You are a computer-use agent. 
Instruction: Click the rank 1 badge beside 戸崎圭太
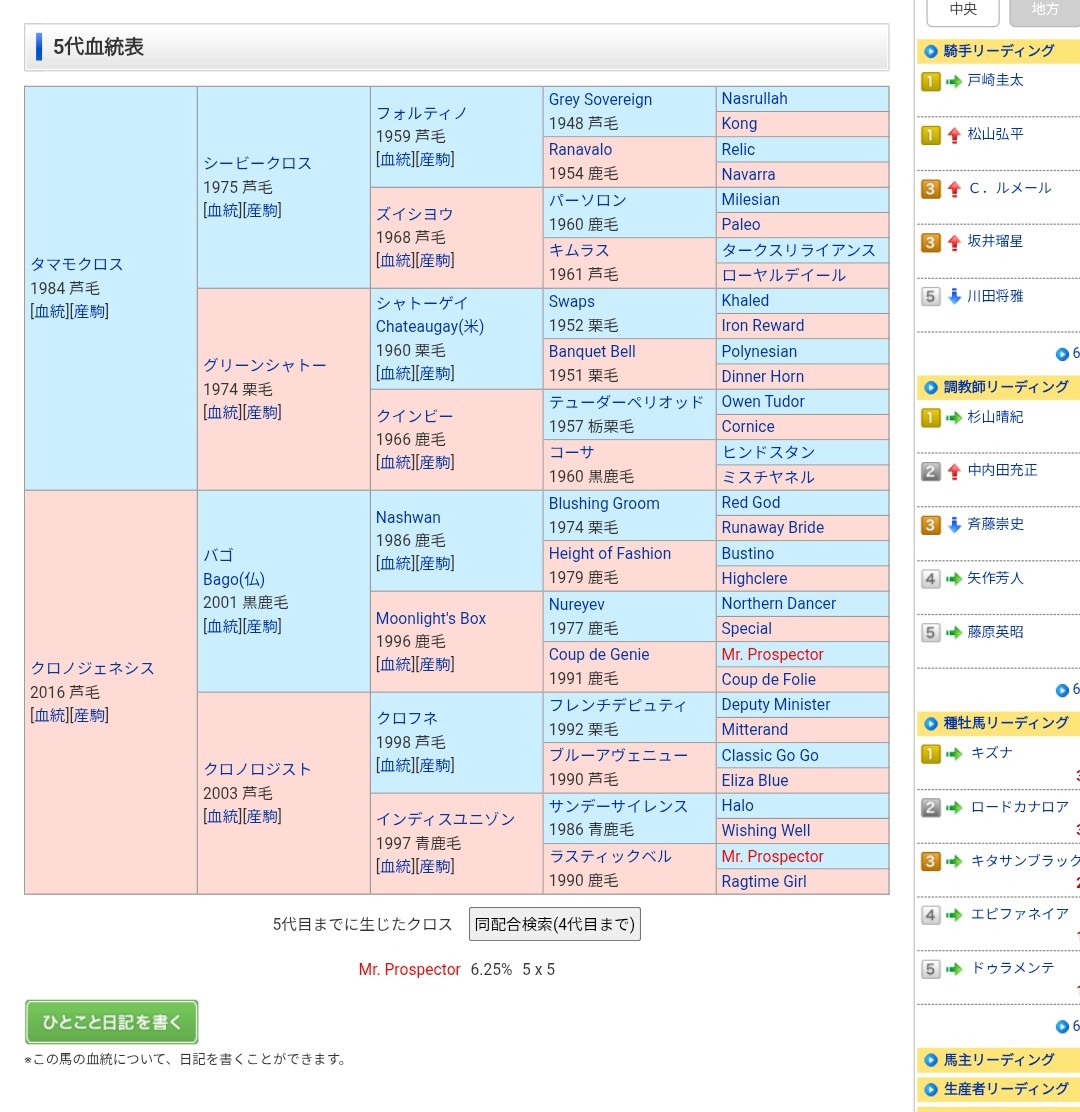(x=930, y=81)
